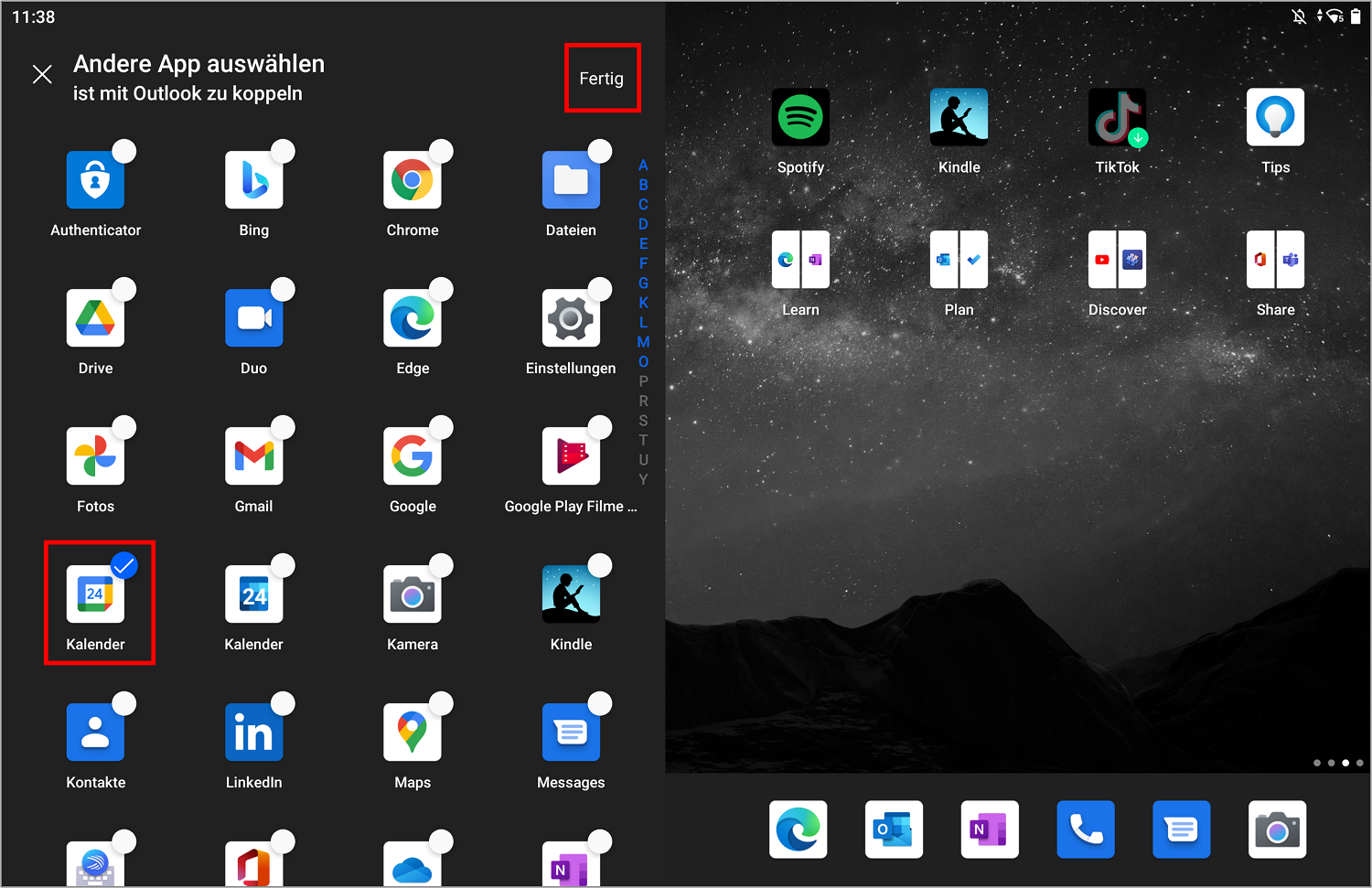Viewport: 1372px width, 888px height.
Task: Tap Fertig to confirm the pairing
Action: [x=601, y=79]
